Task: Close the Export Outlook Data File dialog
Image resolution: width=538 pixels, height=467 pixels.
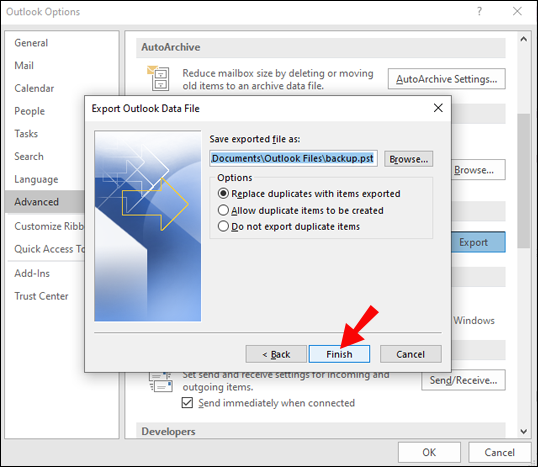Action: [x=438, y=108]
